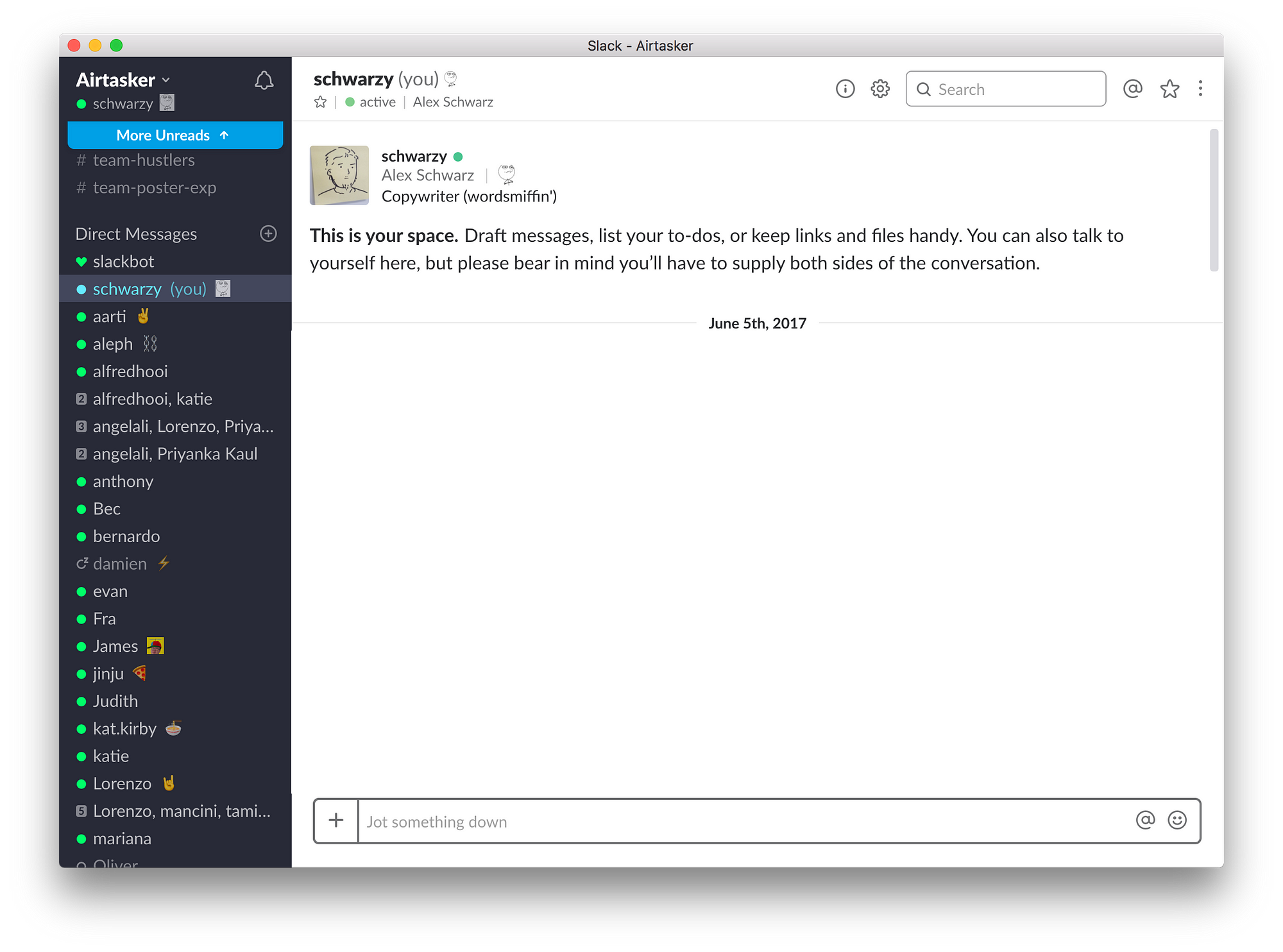
Task: Open the direct message with aarti
Action: 175,317
